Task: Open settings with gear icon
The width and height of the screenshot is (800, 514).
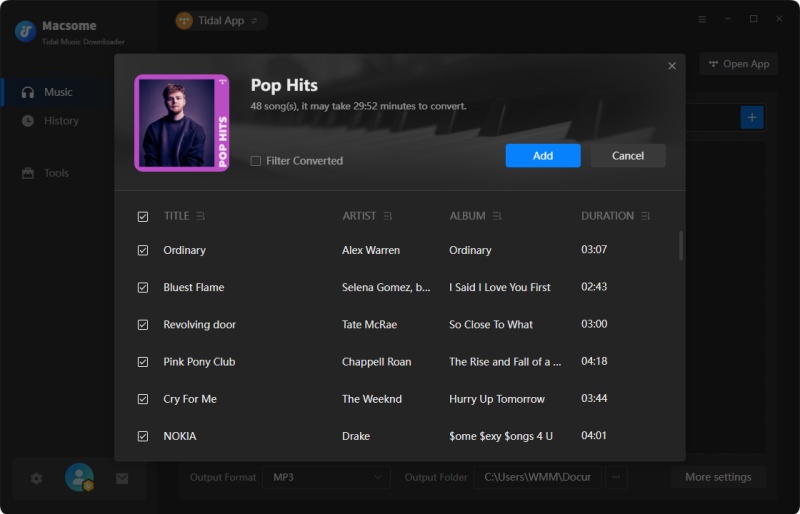Action: [36, 478]
